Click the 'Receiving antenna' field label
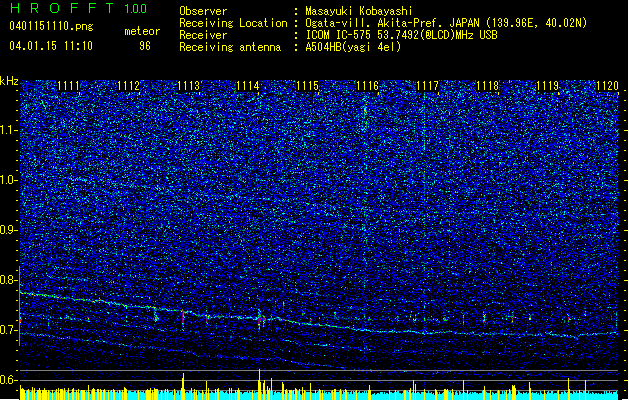 click(230, 47)
